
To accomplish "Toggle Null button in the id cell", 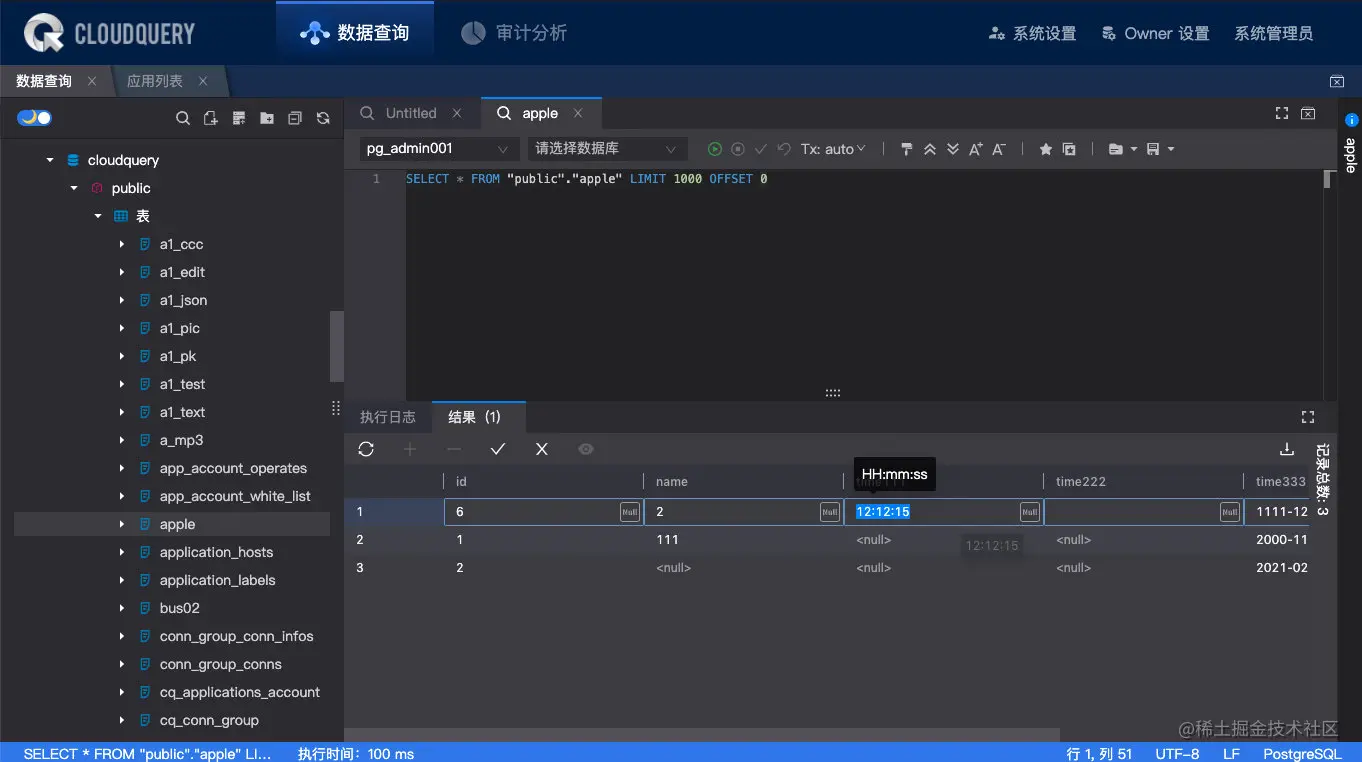I will pyautogui.click(x=630, y=512).
